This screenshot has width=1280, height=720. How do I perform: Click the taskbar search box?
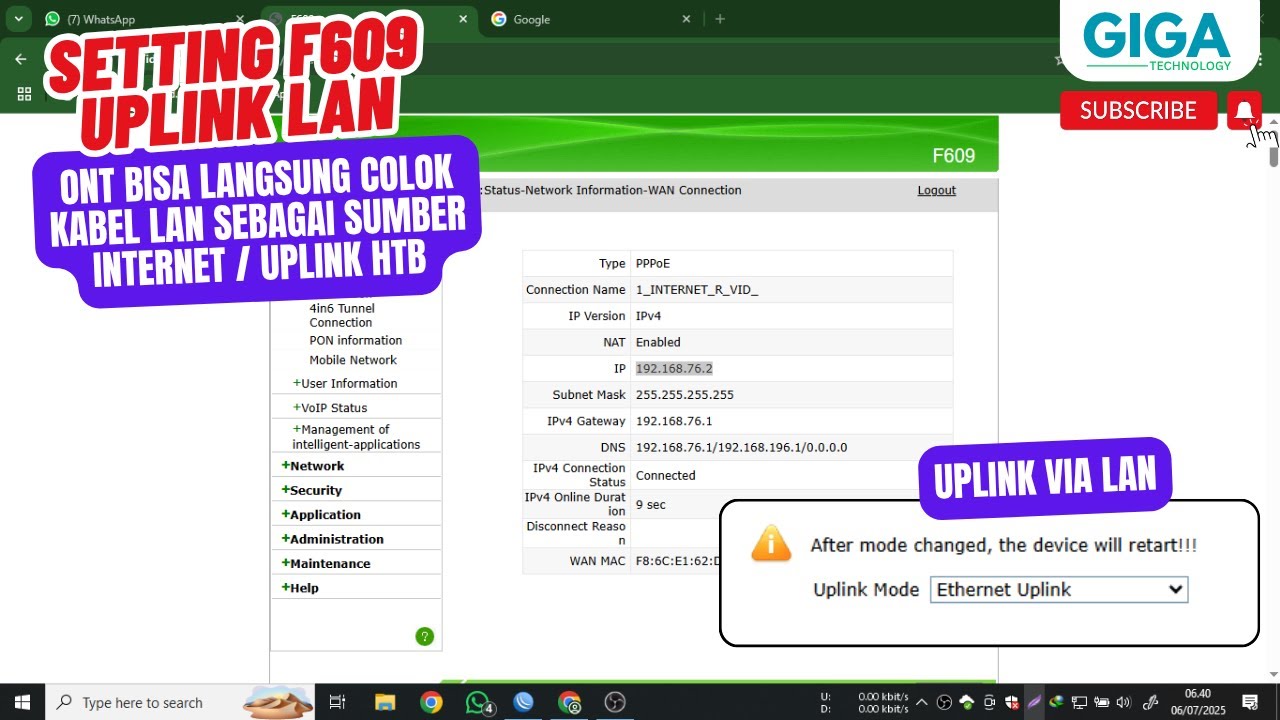pyautogui.click(x=180, y=702)
